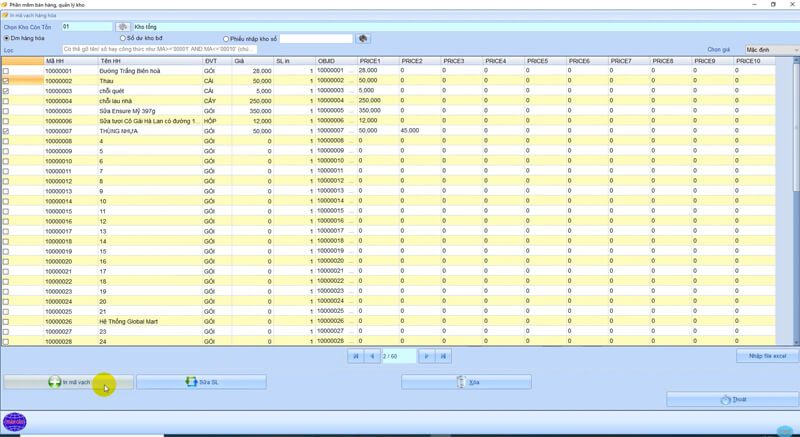Image resolution: width=800 pixels, height=437 pixels.
Task: Click the In mã vạch print barcode button
Action: [69, 382]
